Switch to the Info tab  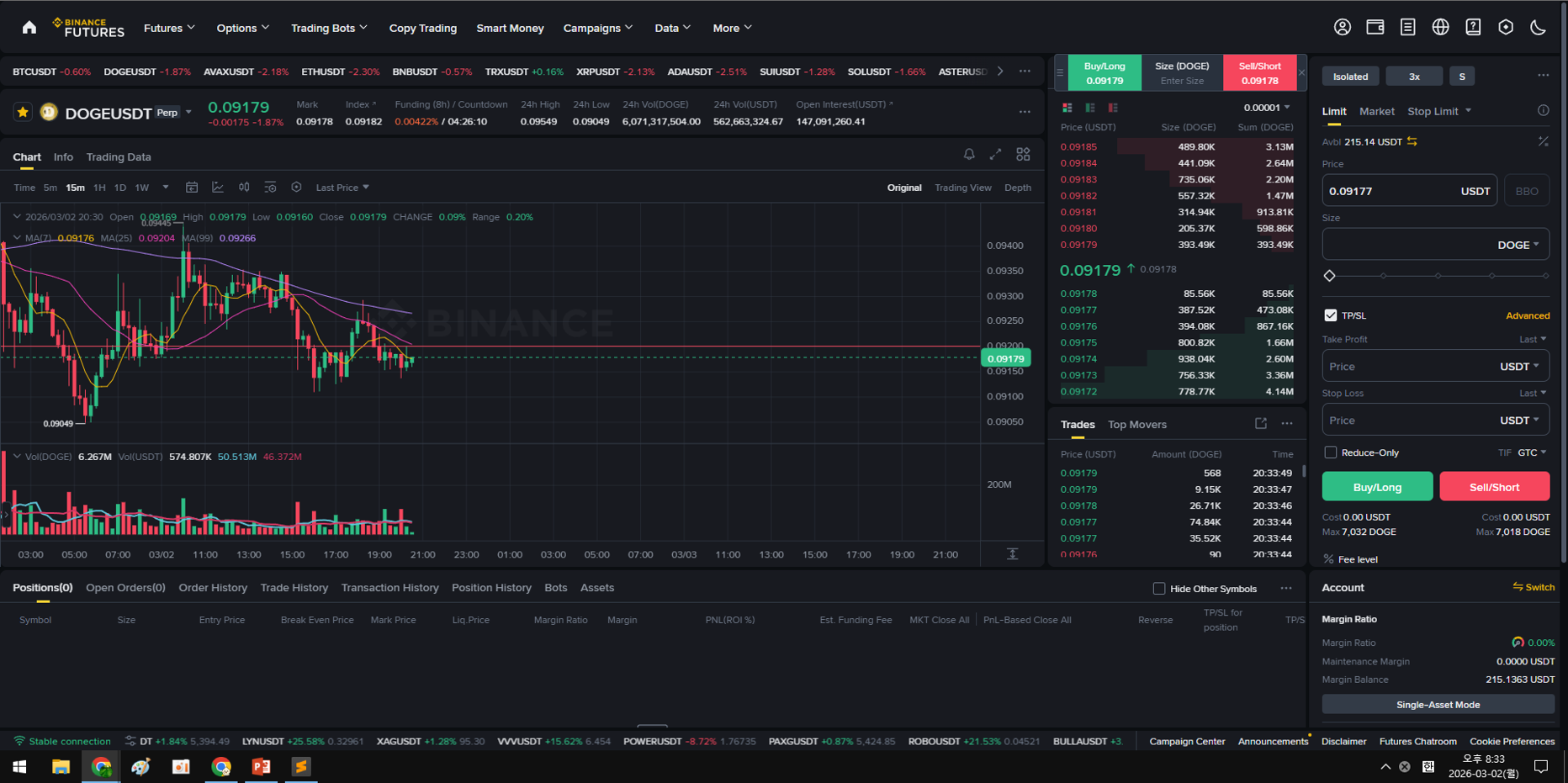click(x=63, y=157)
